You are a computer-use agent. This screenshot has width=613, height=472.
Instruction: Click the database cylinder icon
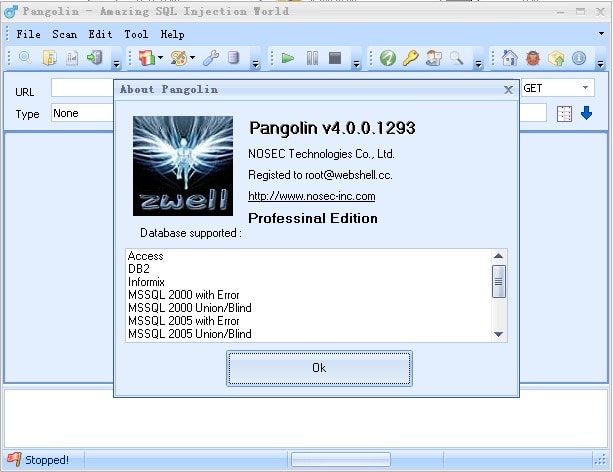pos(233,58)
